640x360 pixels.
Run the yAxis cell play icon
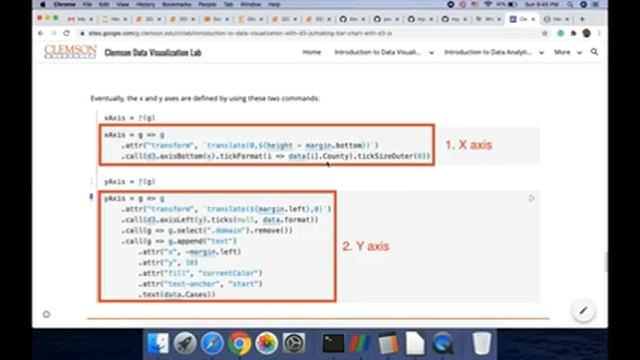click(531, 198)
